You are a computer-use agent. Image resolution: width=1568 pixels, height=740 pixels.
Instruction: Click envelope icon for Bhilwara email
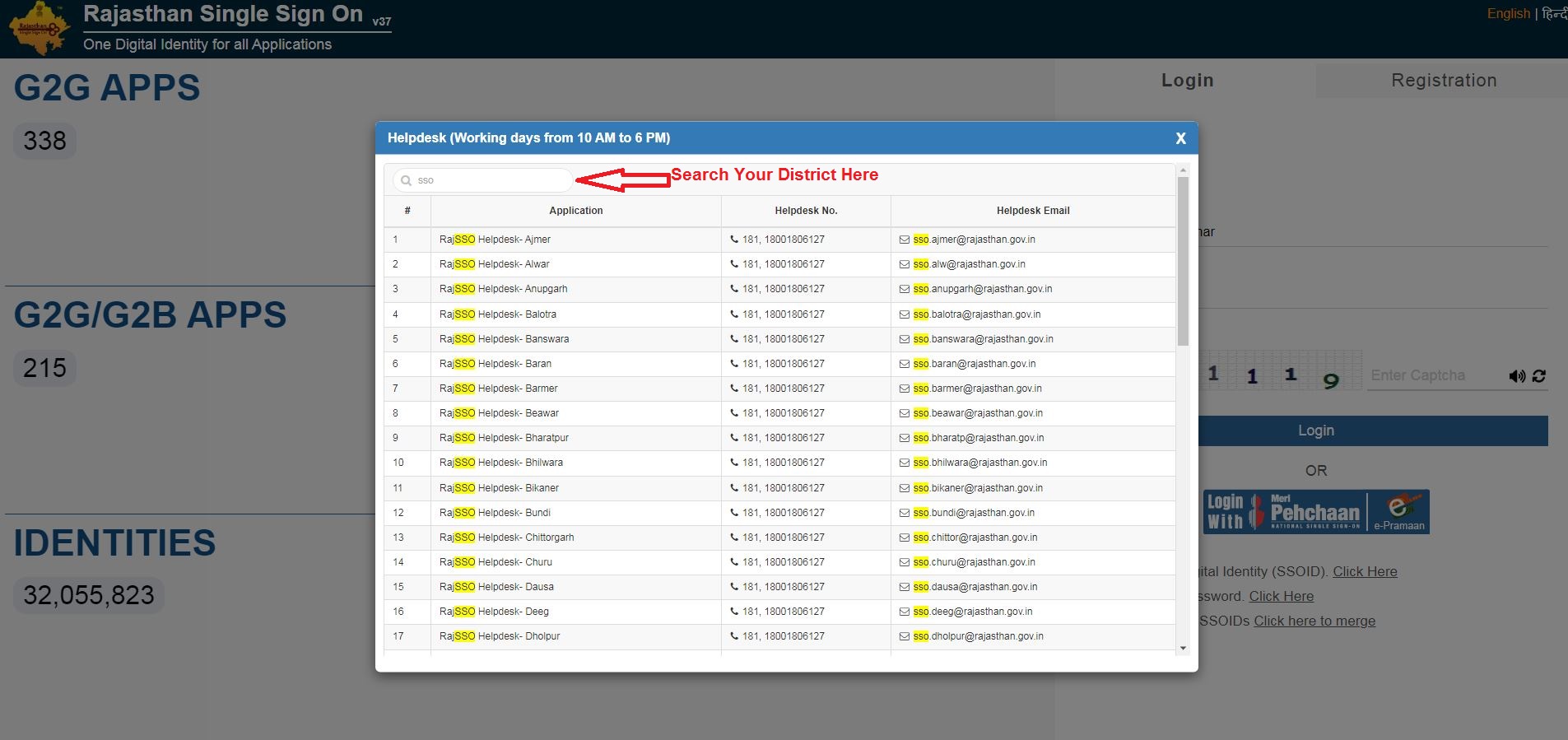pyautogui.click(x=905, y=463)
